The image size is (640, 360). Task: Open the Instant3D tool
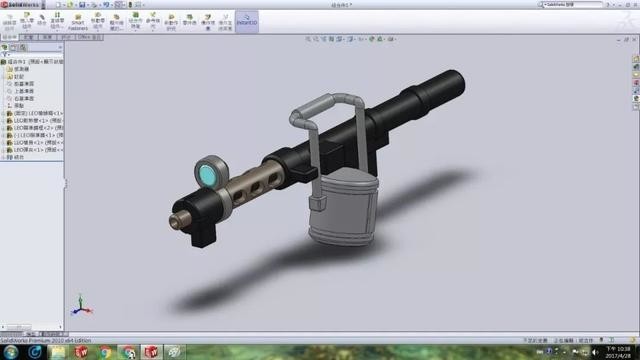247,22
